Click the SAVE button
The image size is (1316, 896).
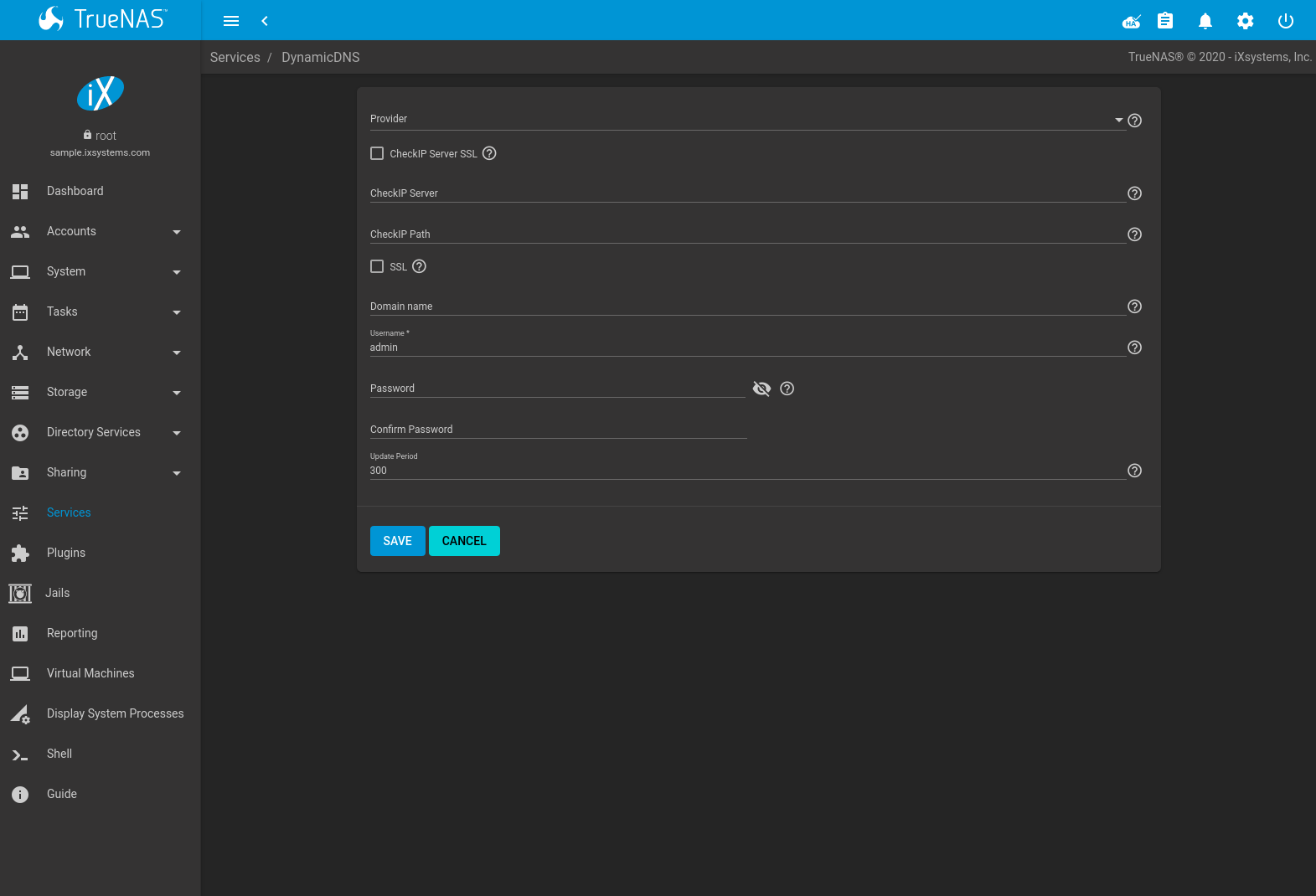(x=398, y=541)
